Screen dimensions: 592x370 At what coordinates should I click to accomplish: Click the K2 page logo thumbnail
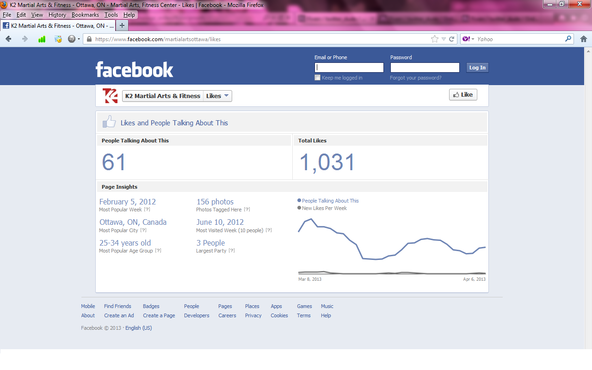(x=110, y=96)
